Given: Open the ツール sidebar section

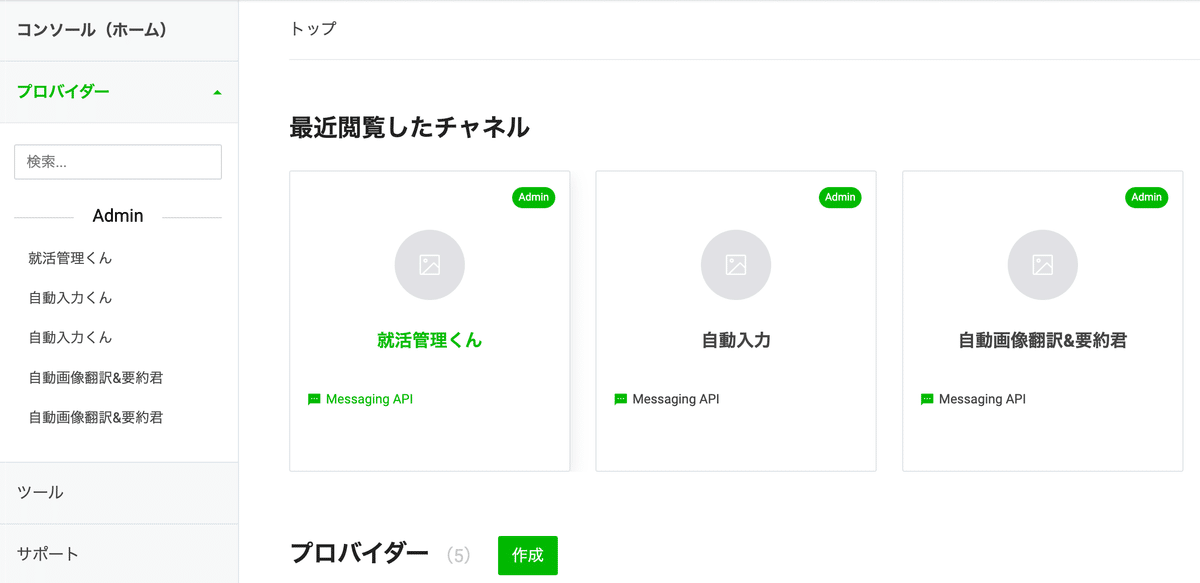Looking at the screenshot, I should [119, 492].
